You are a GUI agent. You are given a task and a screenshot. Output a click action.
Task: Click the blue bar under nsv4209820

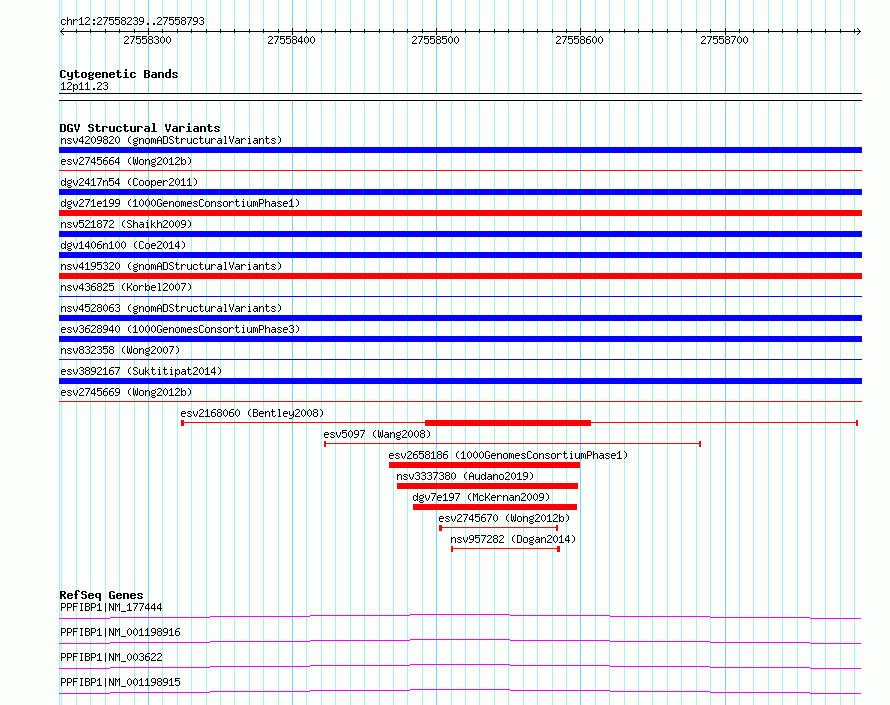tap(460, 150)
